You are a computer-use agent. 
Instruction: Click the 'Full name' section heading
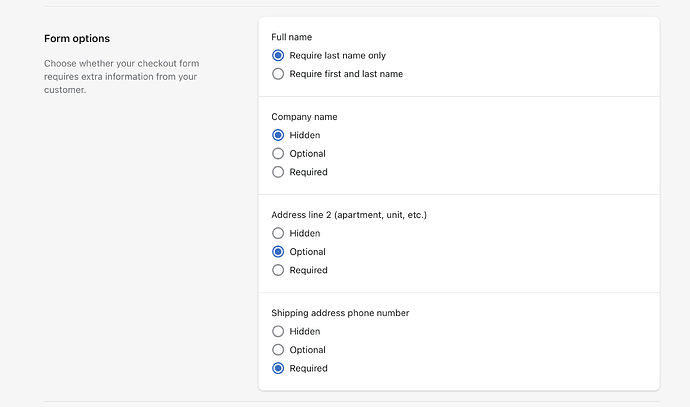point(292,37)
